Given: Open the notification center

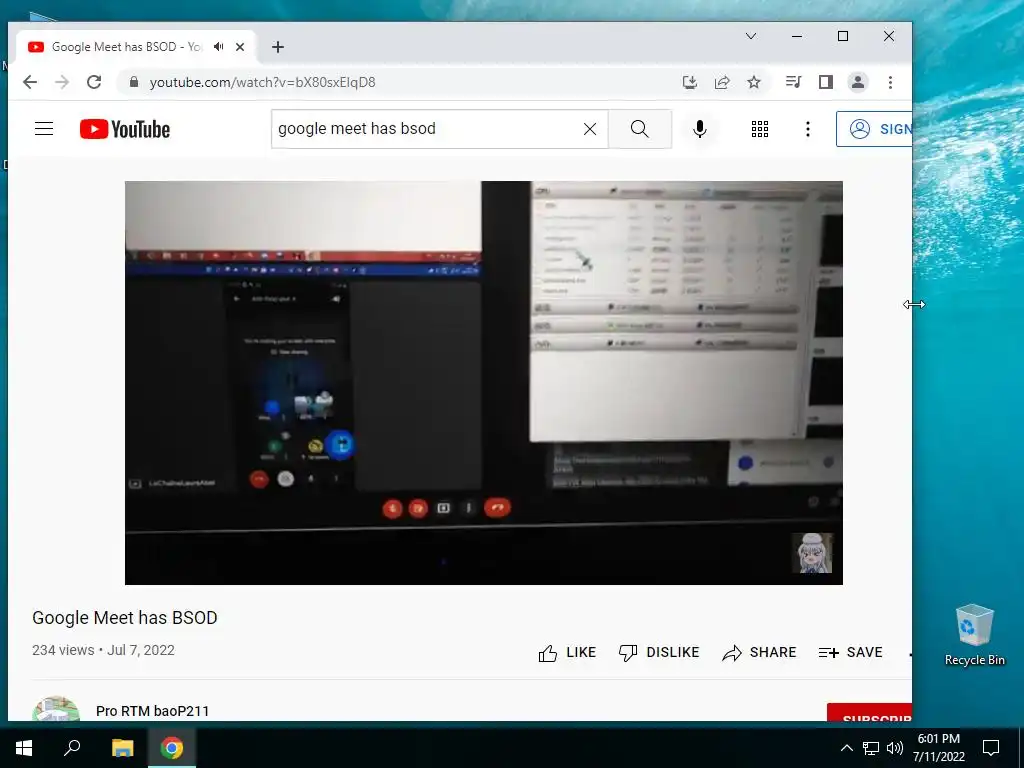Looking at the screenshot, I should click(x=991, y=748).
